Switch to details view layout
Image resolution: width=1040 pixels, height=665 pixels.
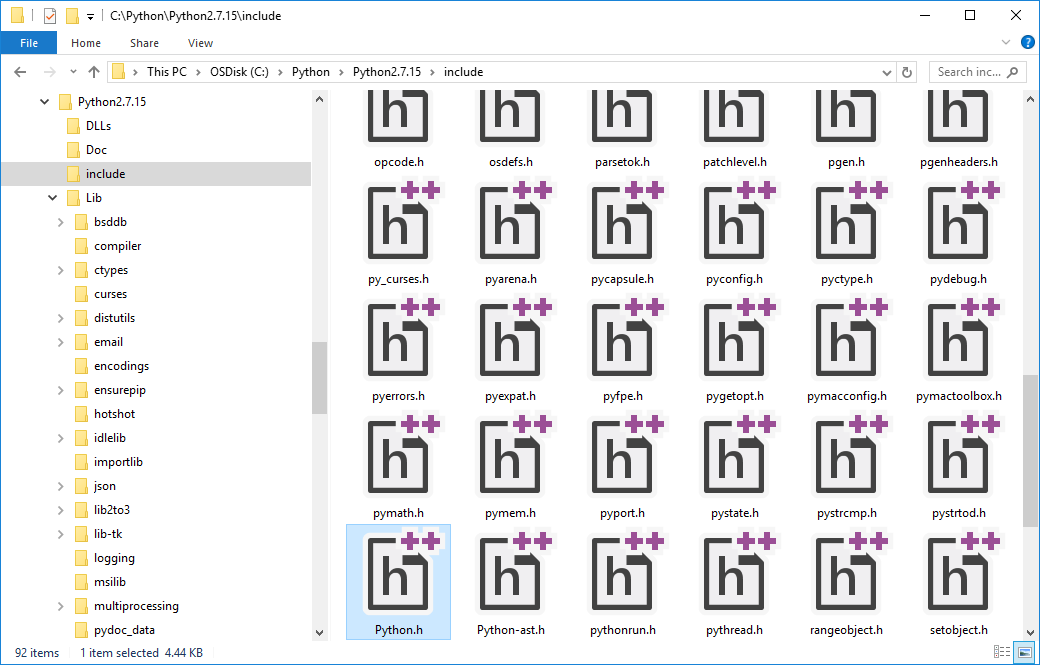click(1003, 652)
